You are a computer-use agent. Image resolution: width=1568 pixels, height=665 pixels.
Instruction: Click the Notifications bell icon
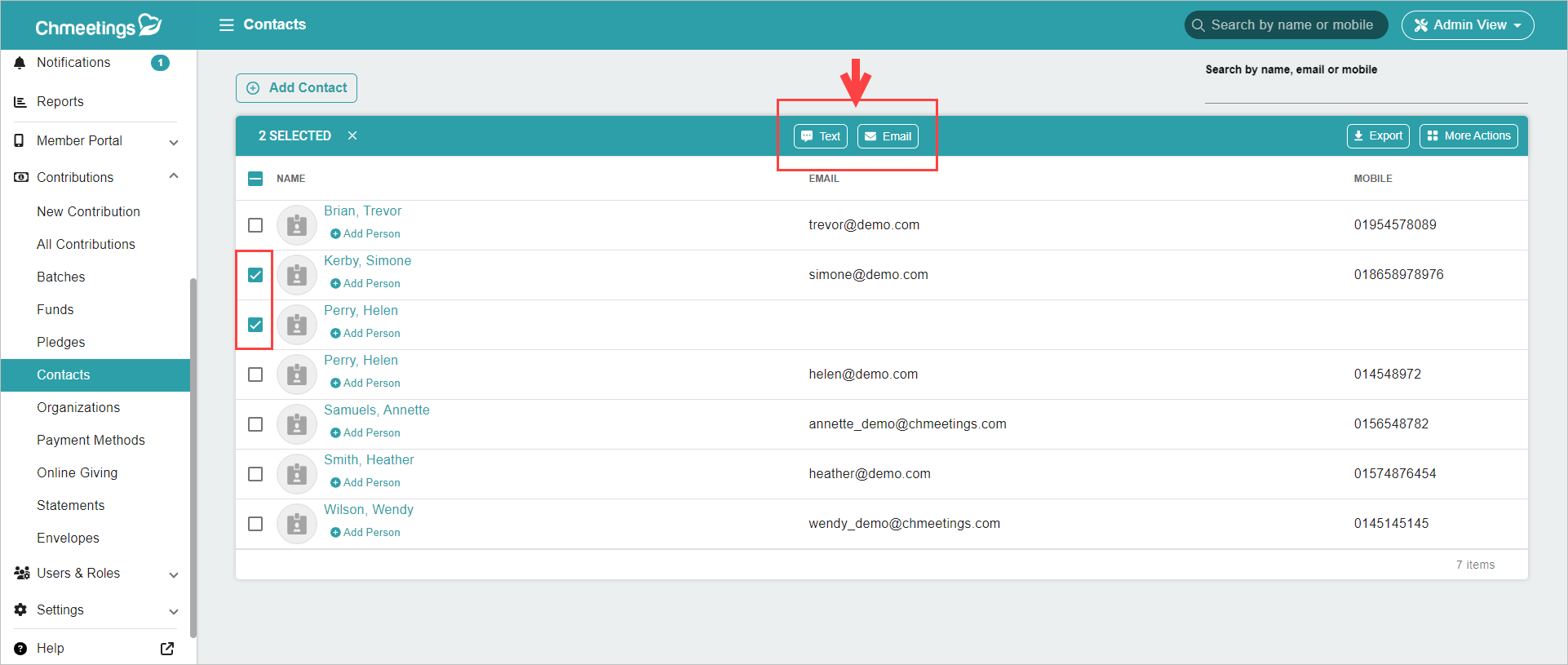pos(20,63)
